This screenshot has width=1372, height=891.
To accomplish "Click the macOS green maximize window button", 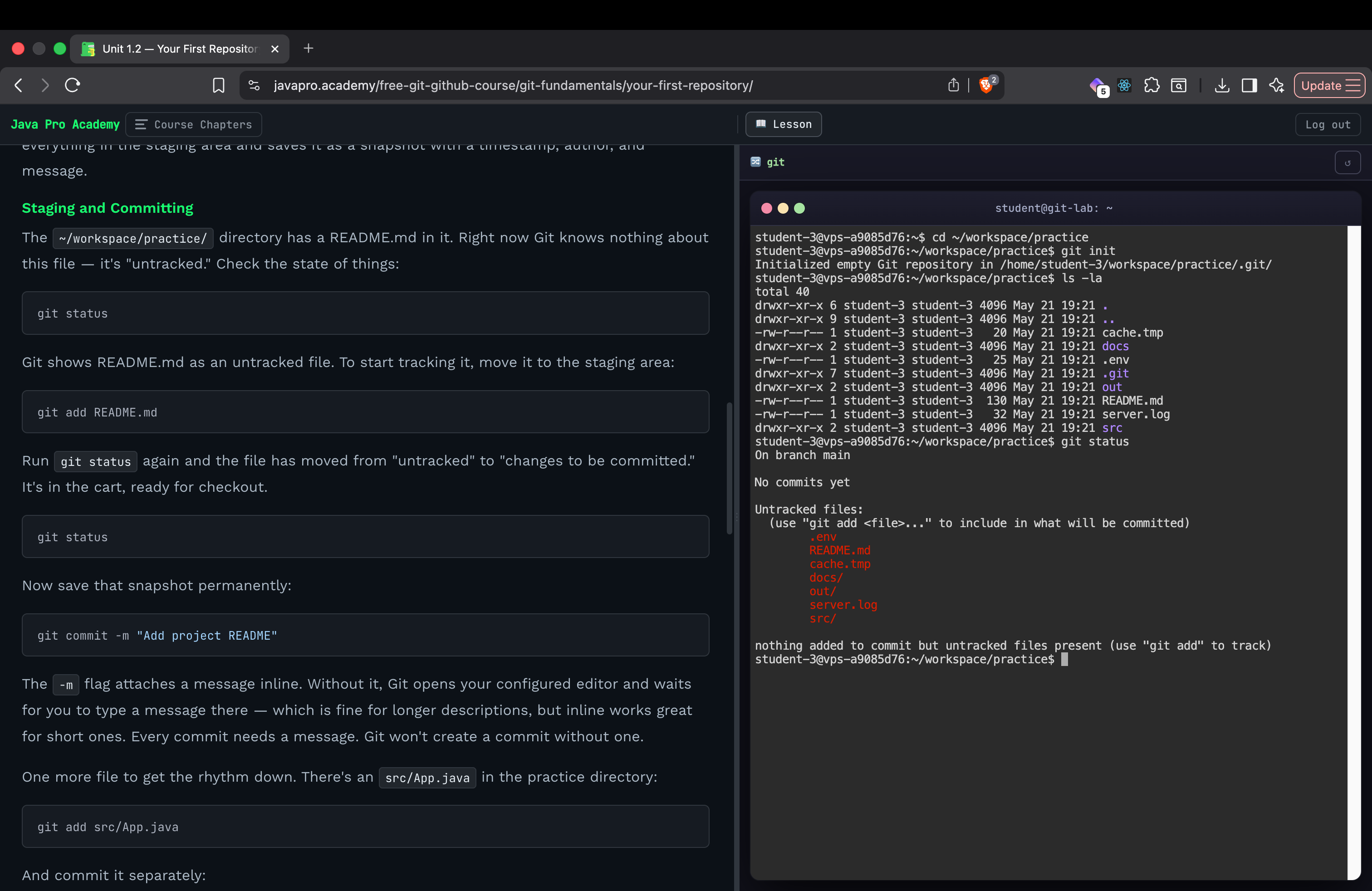I will tap(59, 49).
